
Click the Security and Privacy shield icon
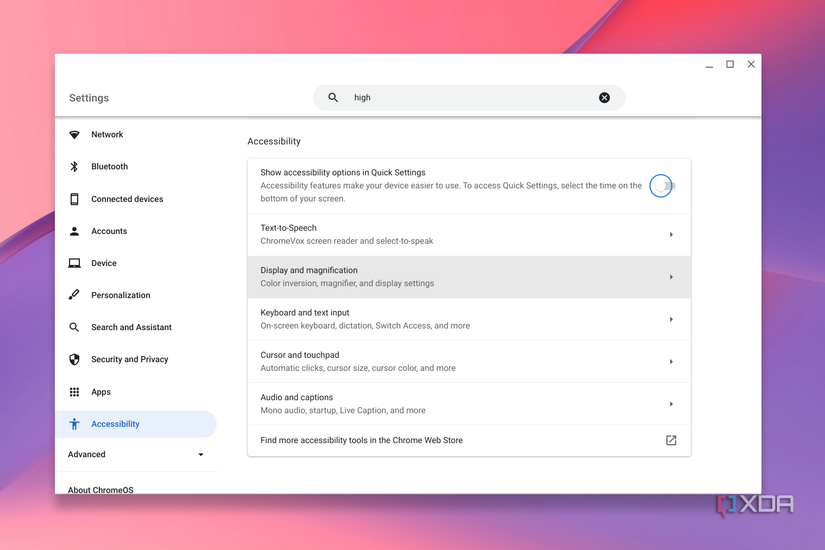[74, 359]
